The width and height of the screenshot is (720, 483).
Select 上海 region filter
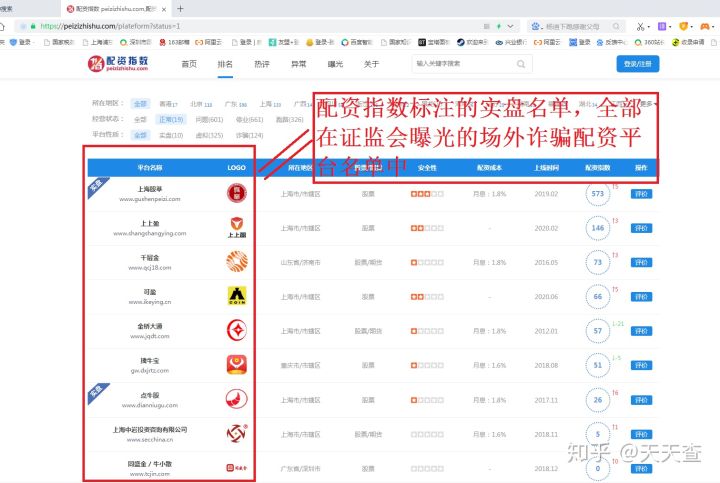pos(270,104)
